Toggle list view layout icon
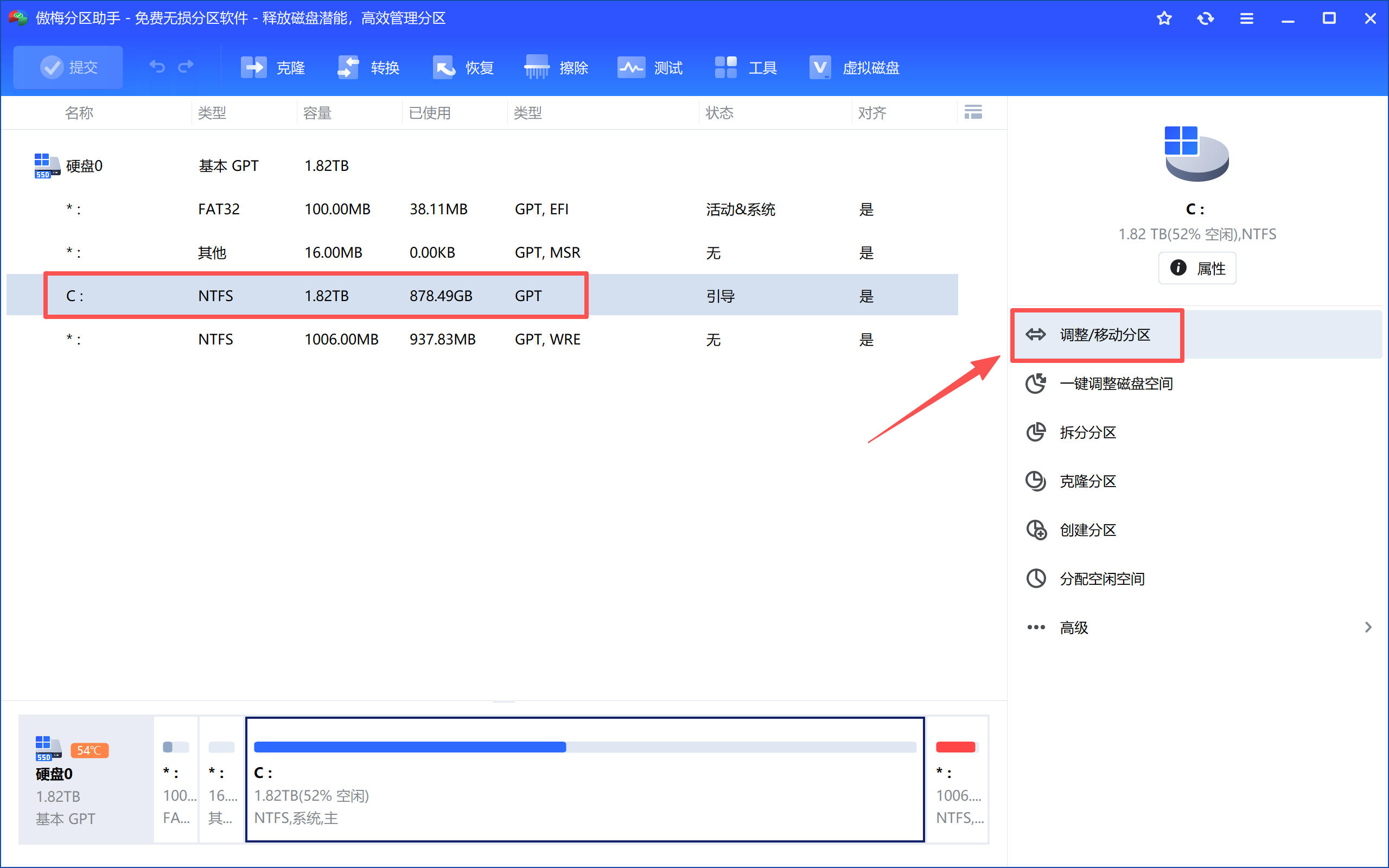This screenshot has width=1389, height=868. point(973,112)
